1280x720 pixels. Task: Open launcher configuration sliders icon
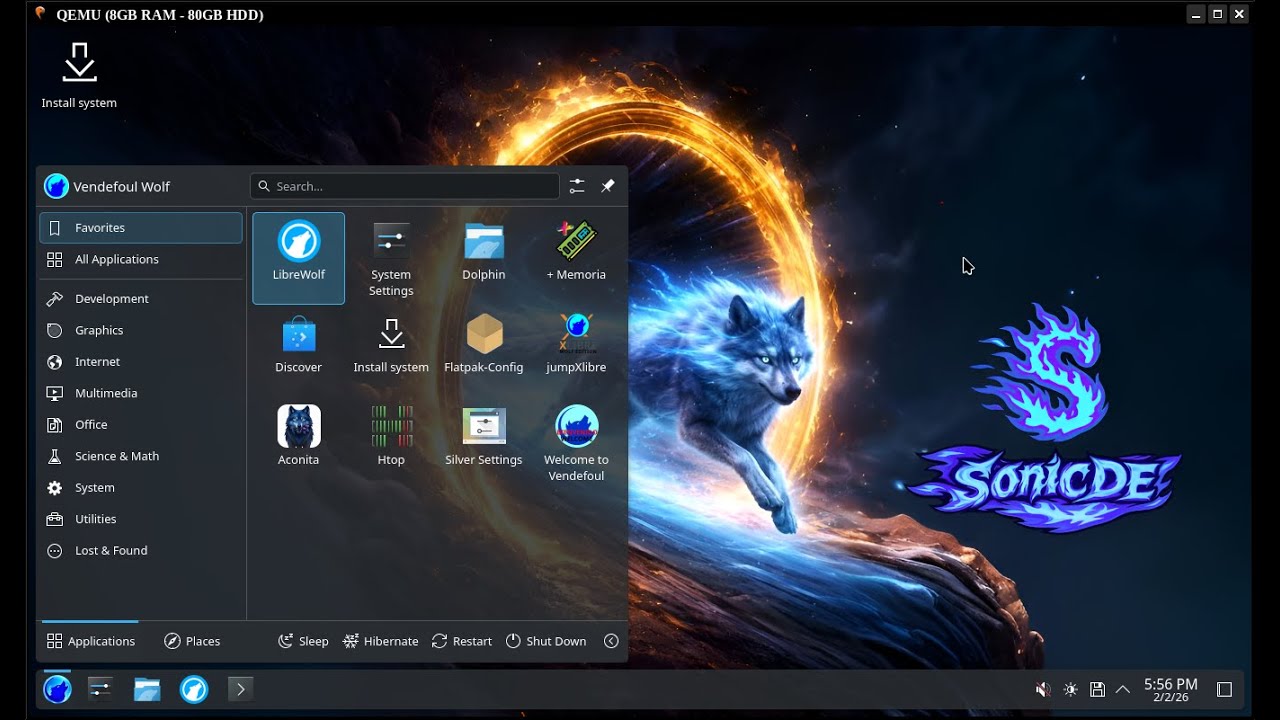577,186
